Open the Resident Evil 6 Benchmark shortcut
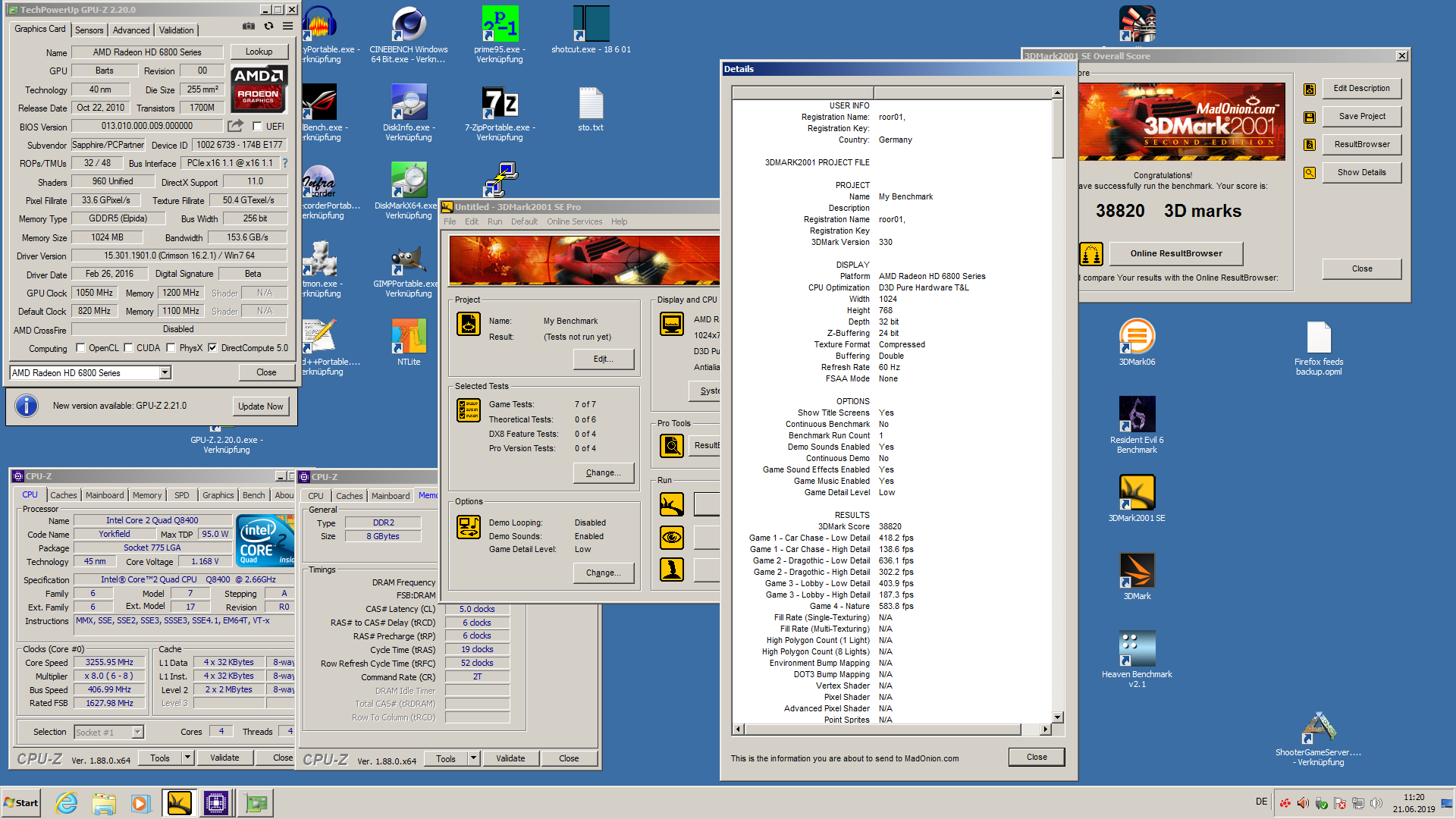 point(1137,425)
